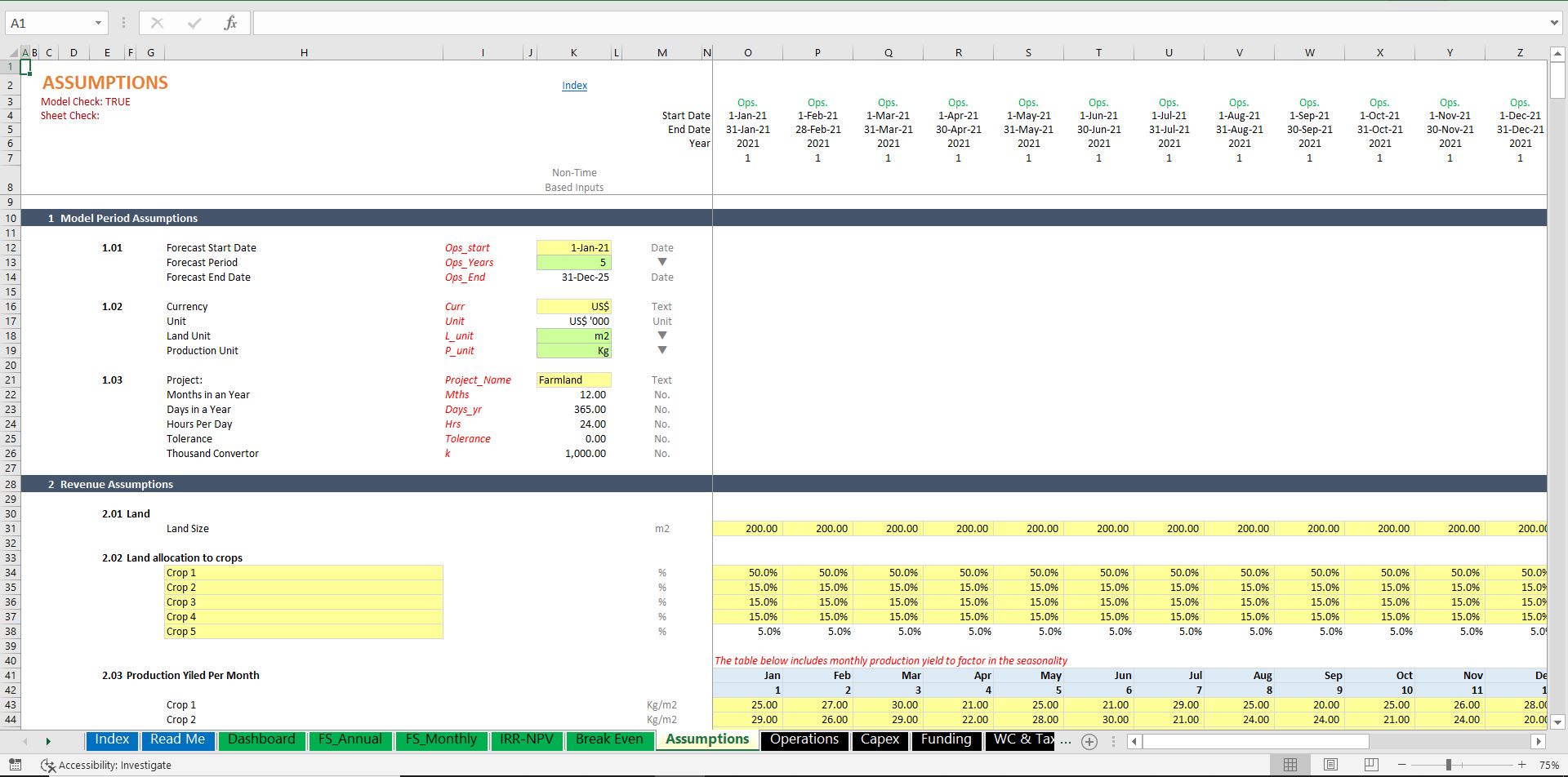
Task: Switch to IRR-NPV sheet tab
Action: [526, 739]
